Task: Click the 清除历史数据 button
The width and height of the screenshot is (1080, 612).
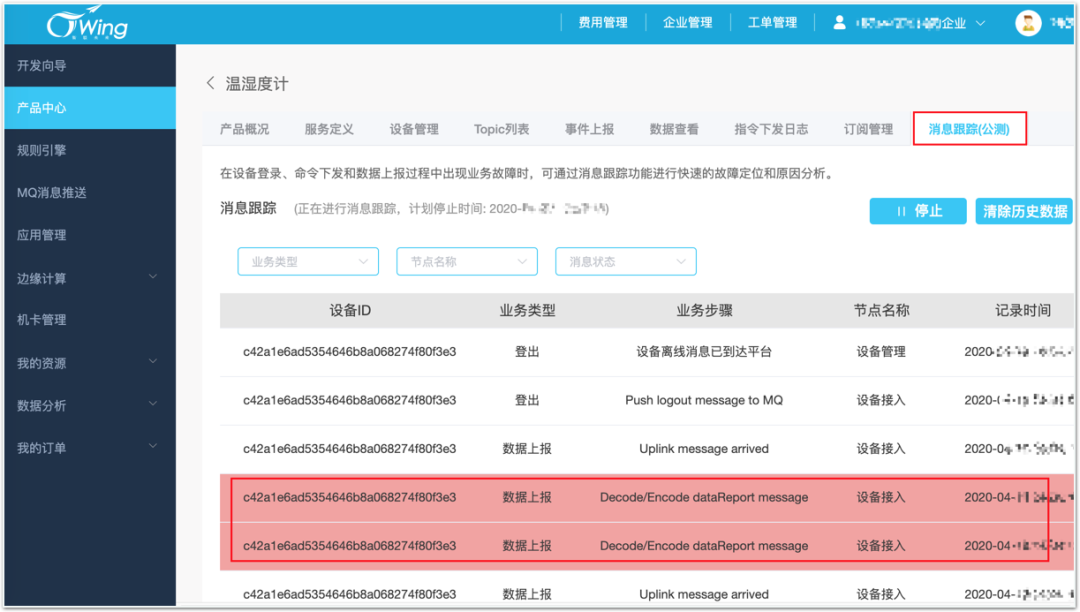Action: [x=1025, y=211]
